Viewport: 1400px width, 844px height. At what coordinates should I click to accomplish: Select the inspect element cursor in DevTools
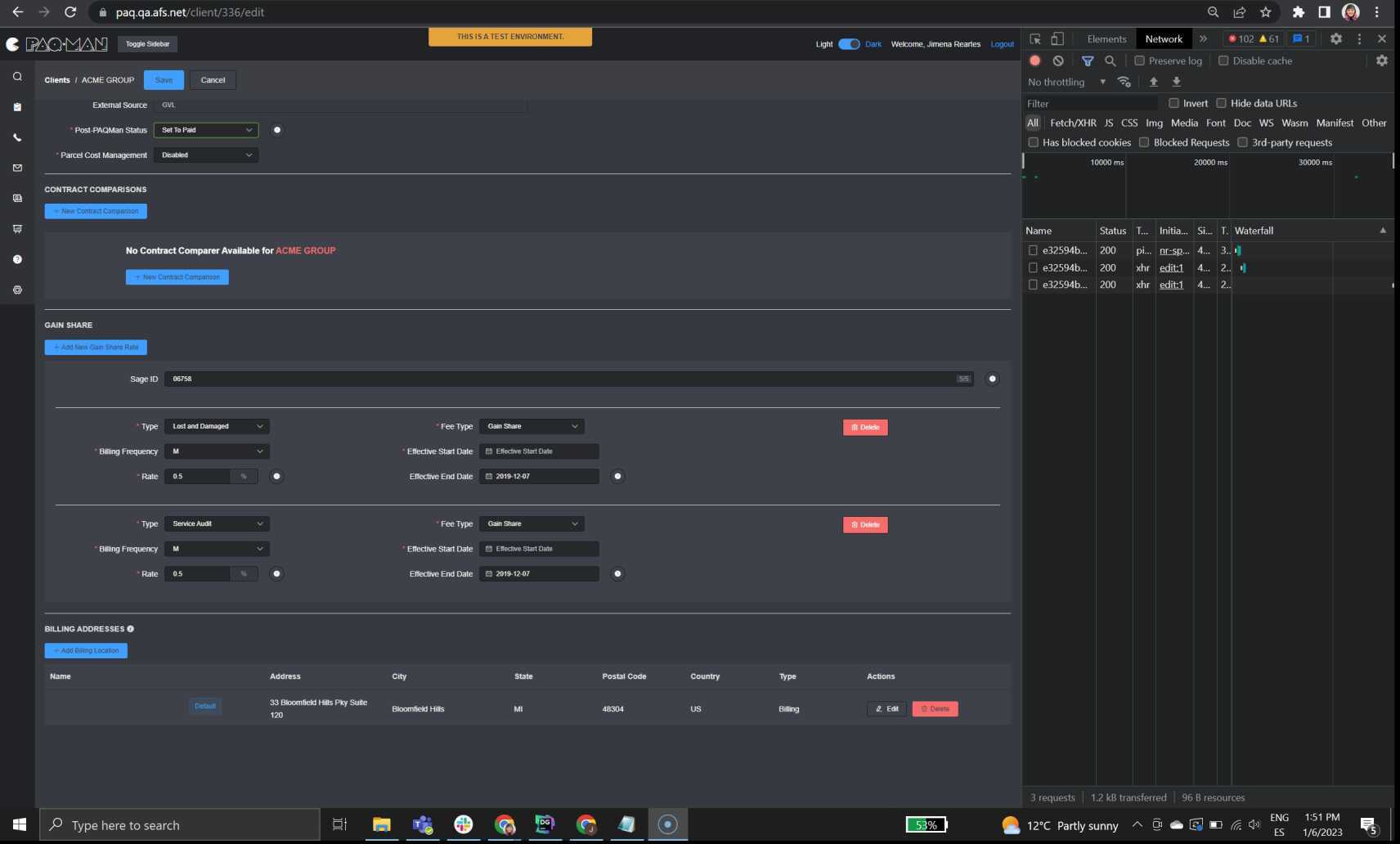tap(1034, 38)
